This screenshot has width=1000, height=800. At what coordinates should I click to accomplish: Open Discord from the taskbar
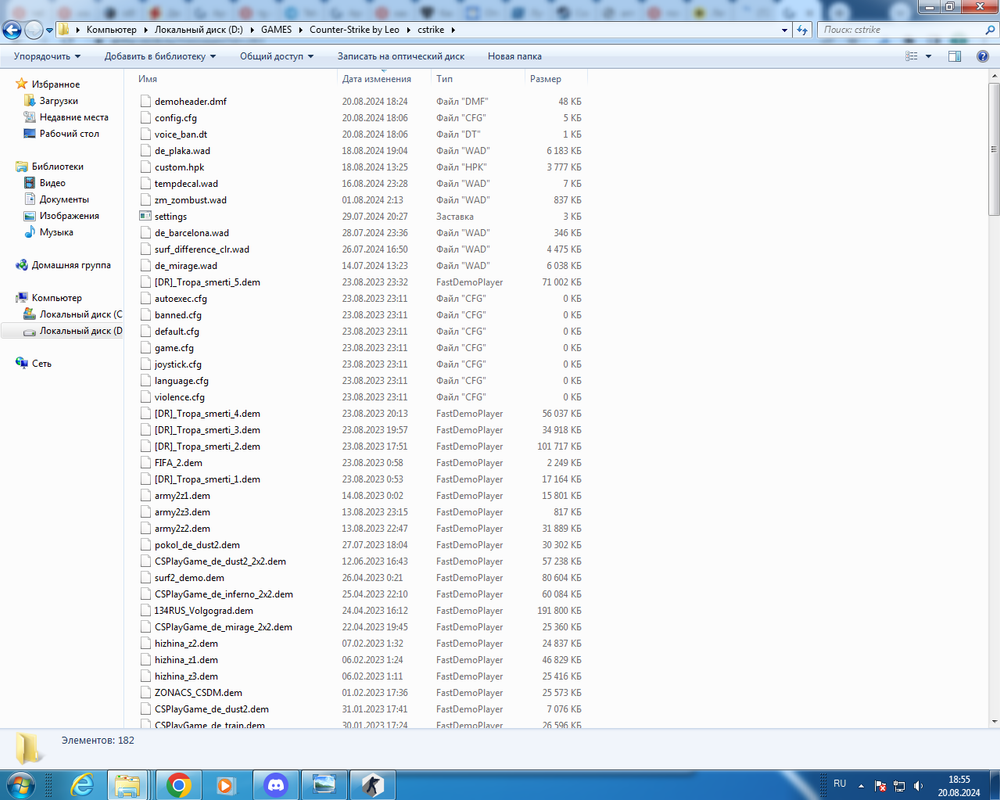[276, 785]
